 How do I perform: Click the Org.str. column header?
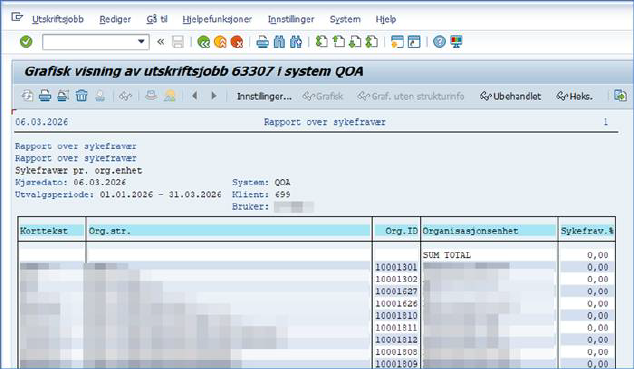pos(229,231)
